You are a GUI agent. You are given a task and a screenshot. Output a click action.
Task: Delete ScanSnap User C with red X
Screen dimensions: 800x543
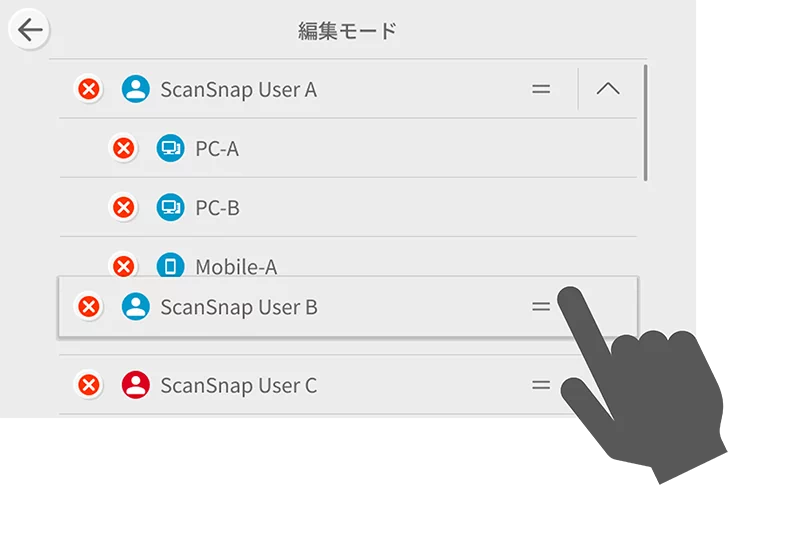[89, 385]
